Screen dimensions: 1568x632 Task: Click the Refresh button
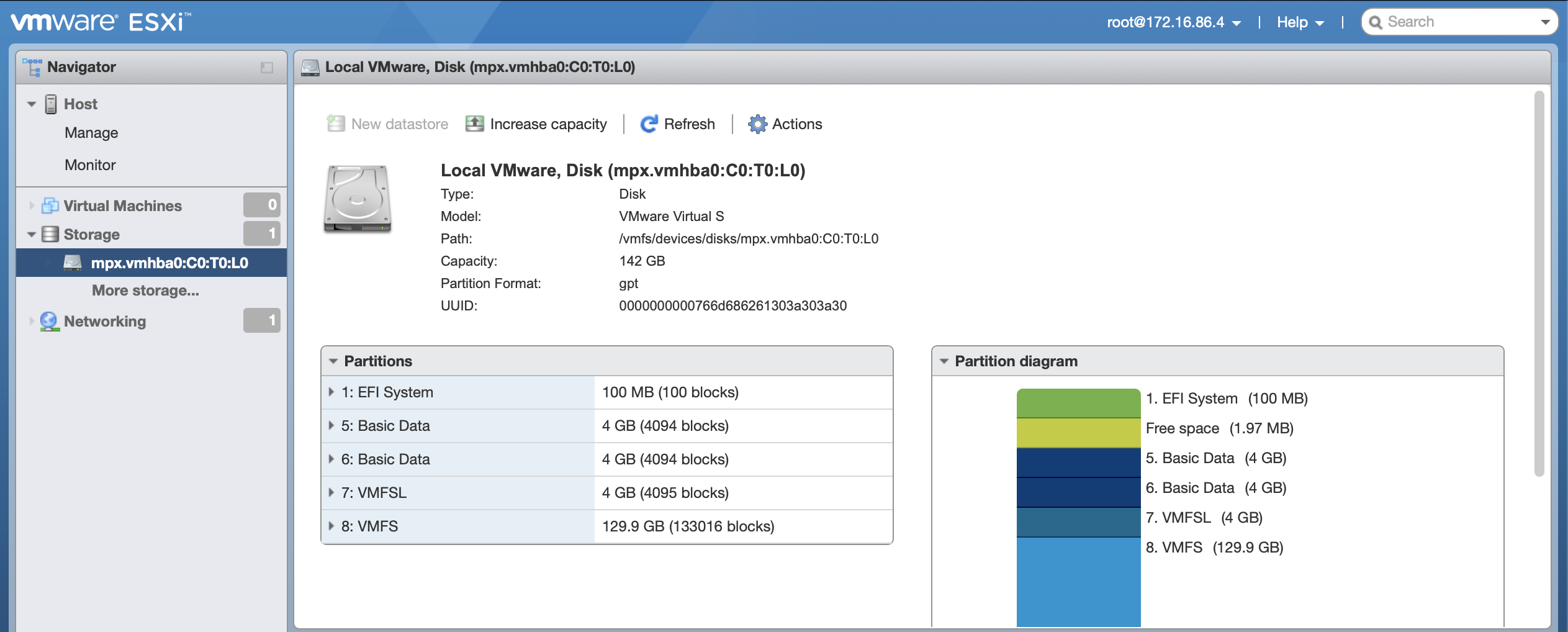point(677,124)
